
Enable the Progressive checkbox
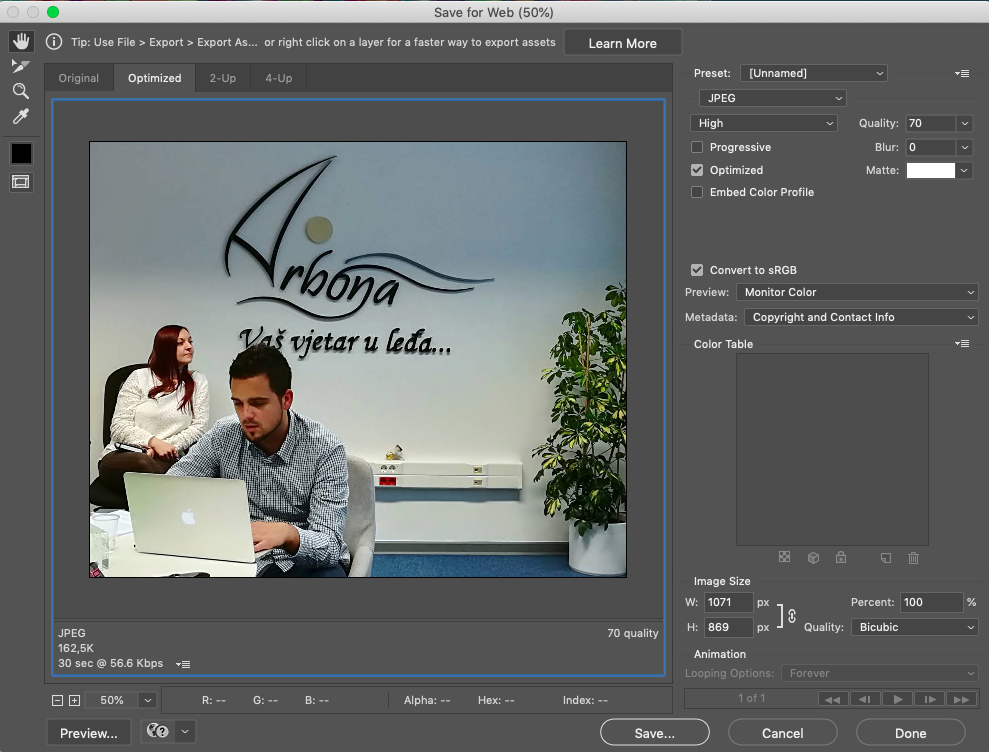(697, 147)
